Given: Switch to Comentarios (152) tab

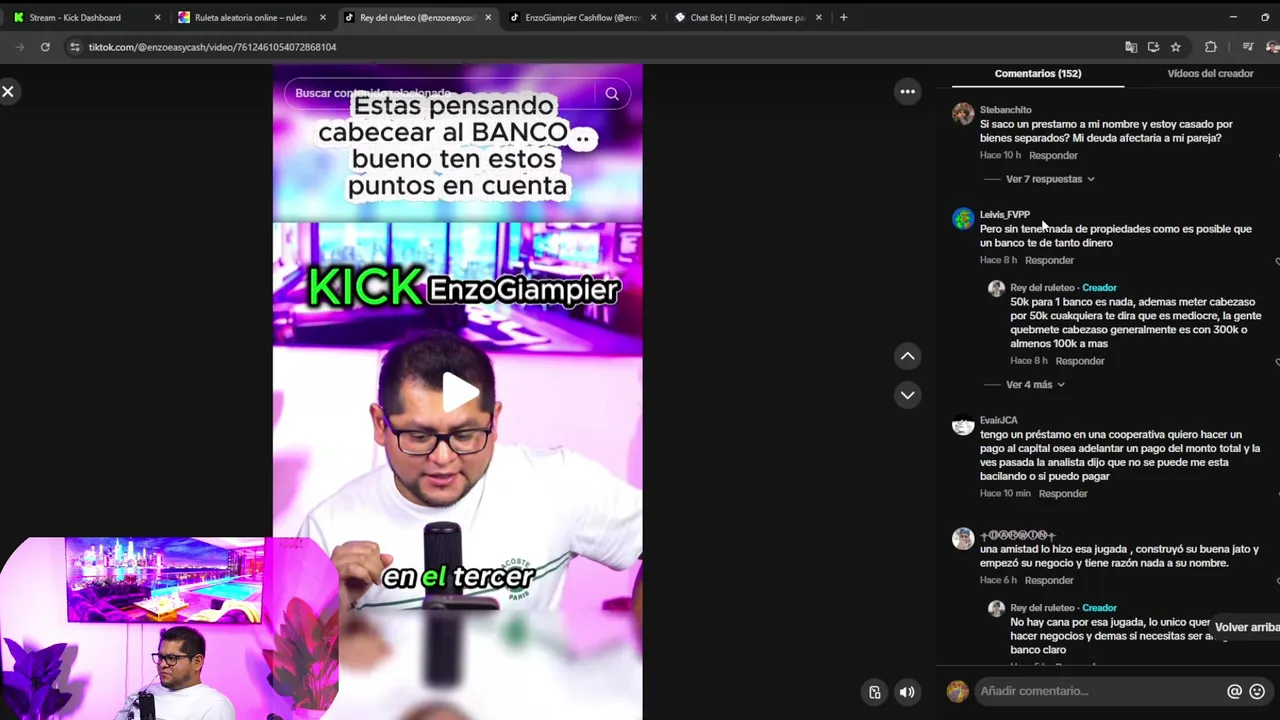Looking at the screenshot, I should click(x=1038, y=73).
